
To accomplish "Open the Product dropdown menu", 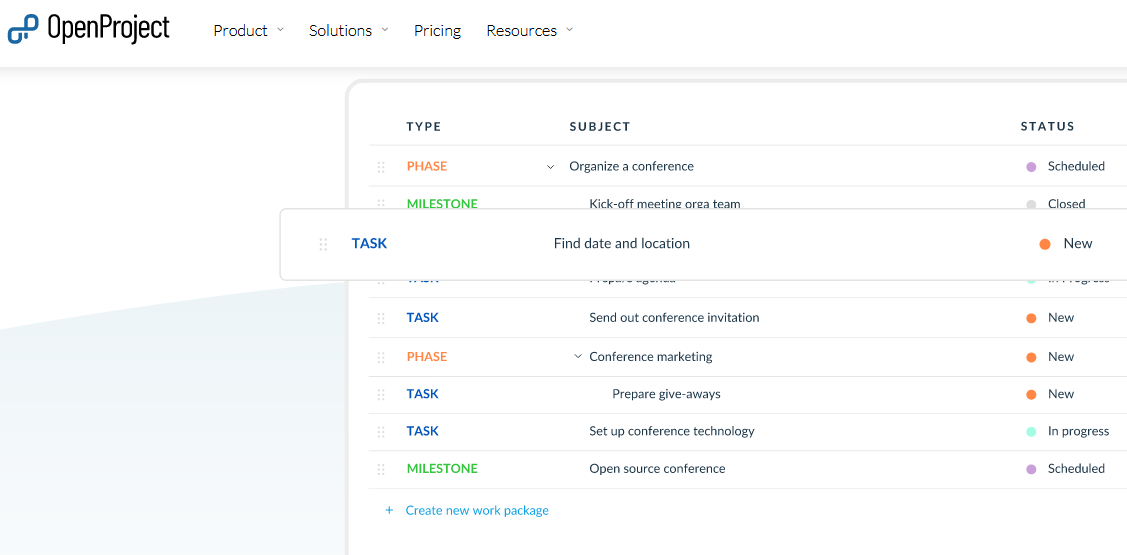I will click(x=248, y=31).
